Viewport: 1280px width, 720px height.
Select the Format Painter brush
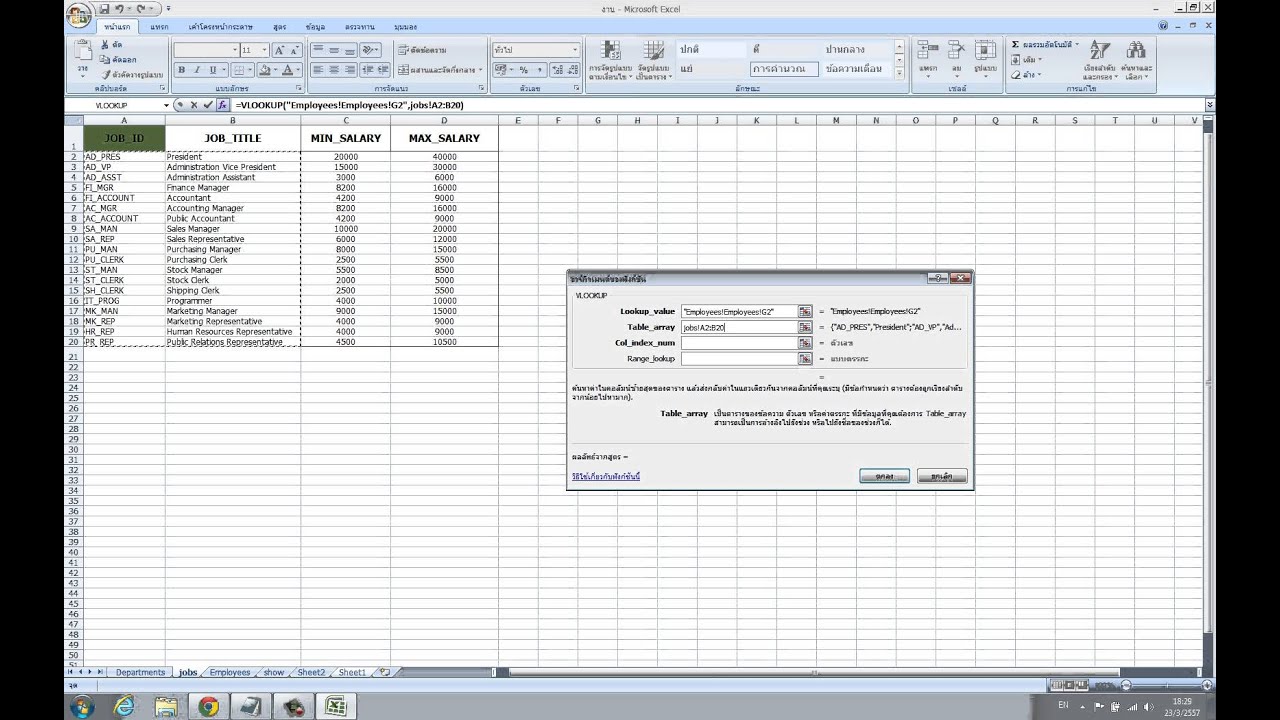pyautogui.click(x=105, y=74)
